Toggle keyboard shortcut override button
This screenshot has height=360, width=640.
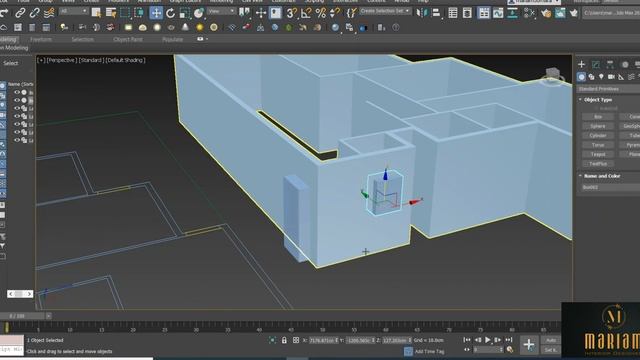click(276, 13)
